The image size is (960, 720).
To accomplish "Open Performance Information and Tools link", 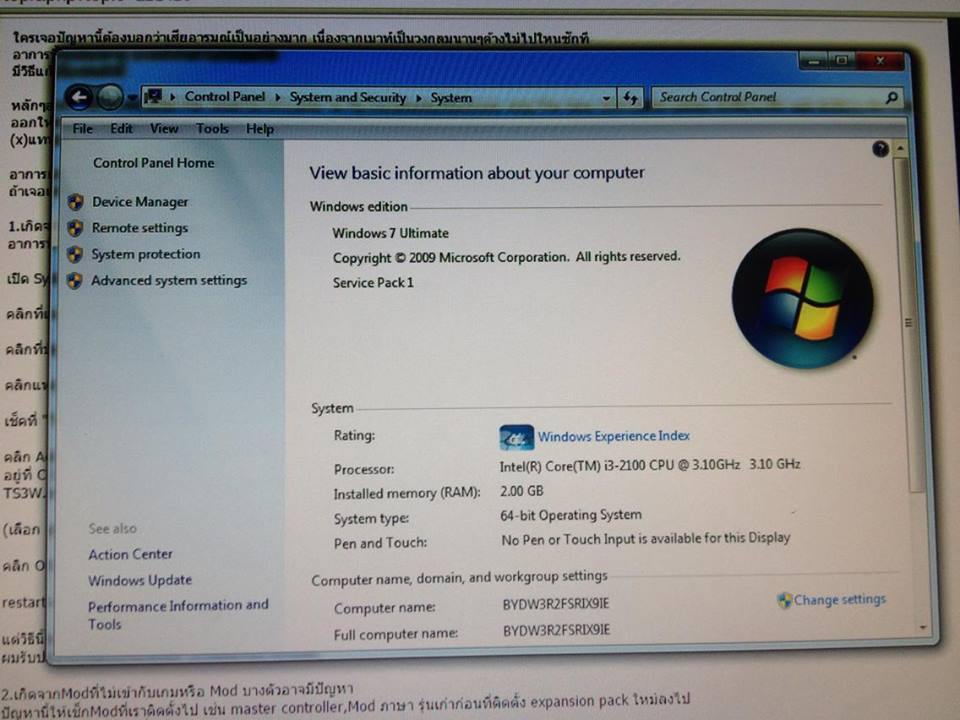I will coord(178,615).
